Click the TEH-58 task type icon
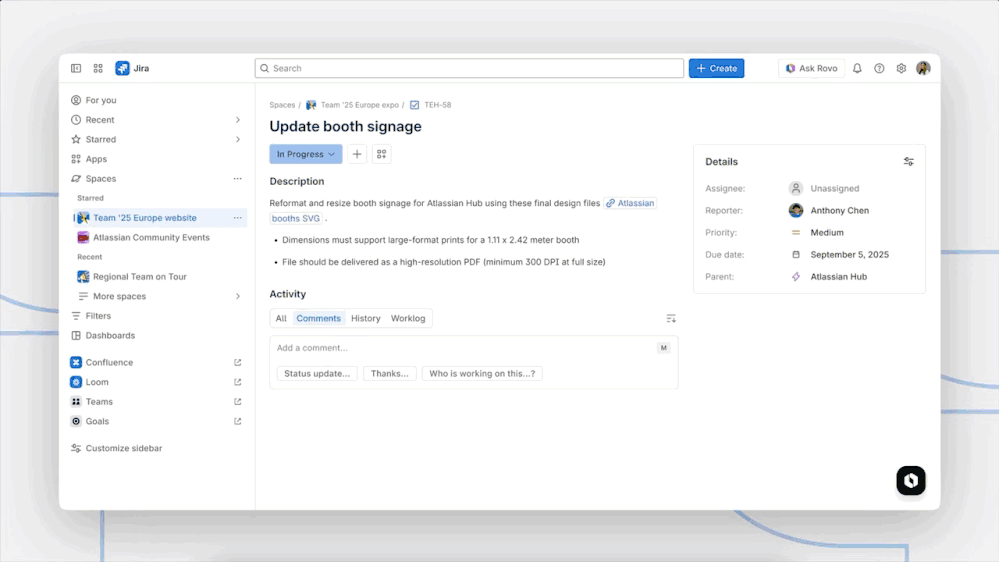Image resolution: width=999 pixels, height=562 pixels. pos(415,105)
